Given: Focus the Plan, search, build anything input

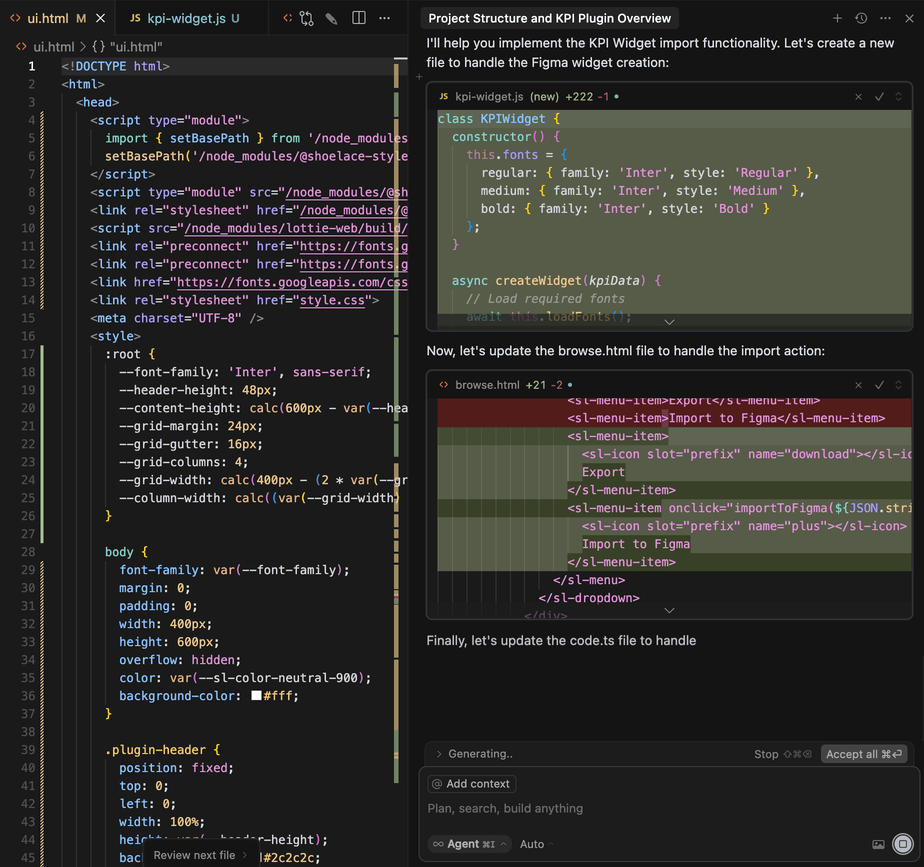Looking at the screenshot, I should click(669, 809).
